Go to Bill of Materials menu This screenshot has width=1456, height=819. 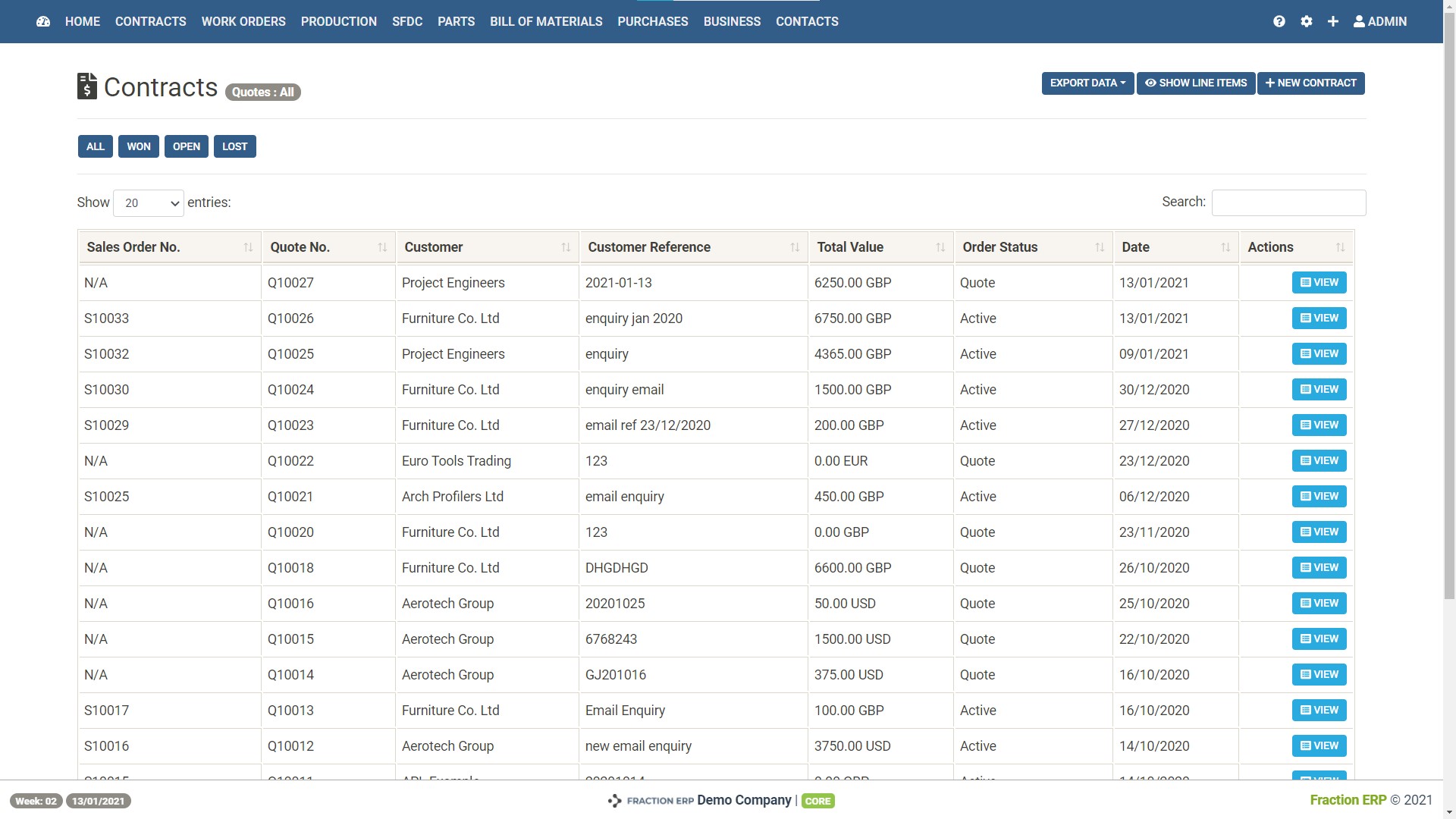(x=546, y=21)
